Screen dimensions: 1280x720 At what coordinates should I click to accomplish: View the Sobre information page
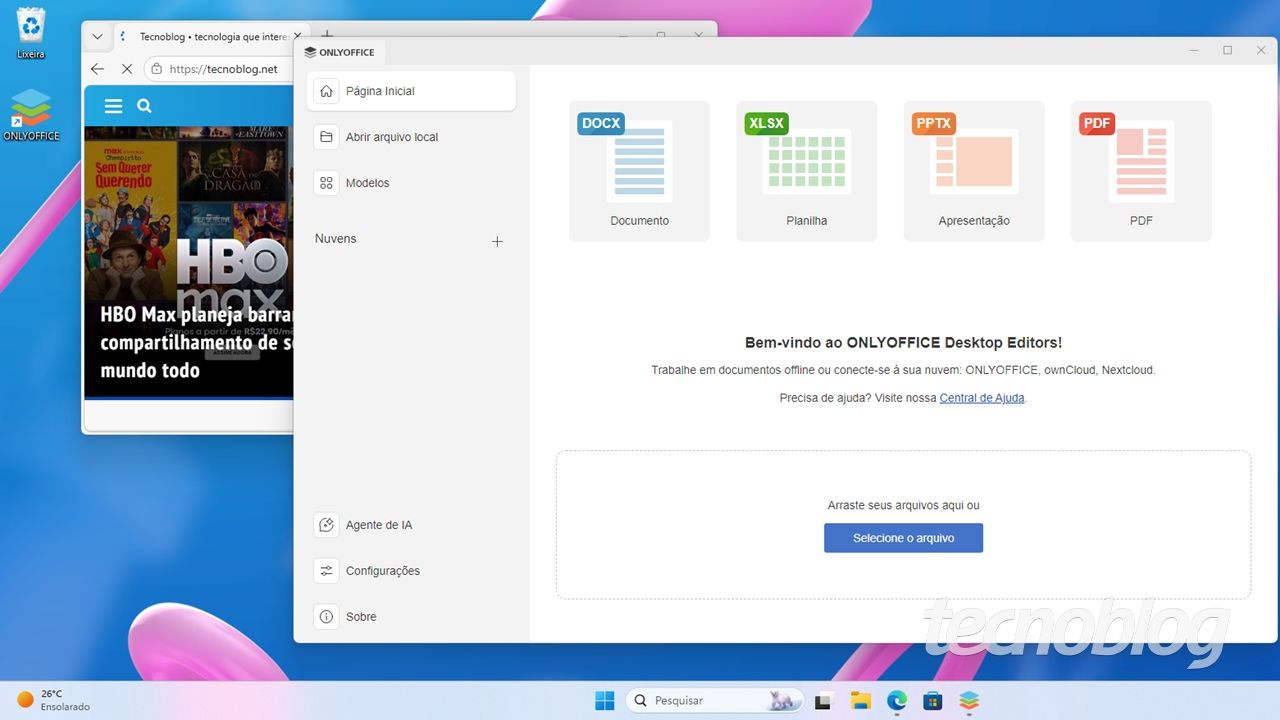click(x=361, y=616)
